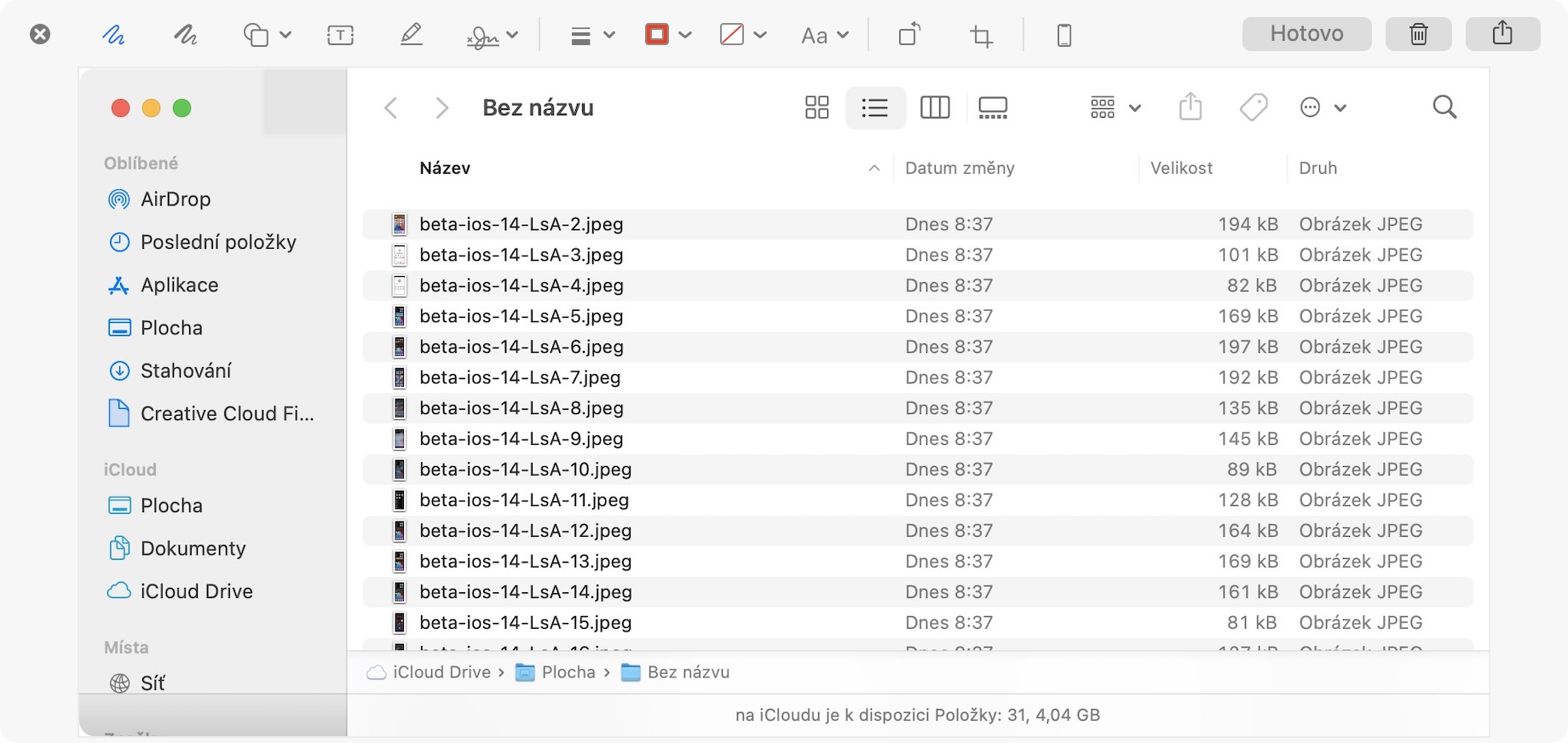
Task: Click the Hotovo button
Action: [x=1307, y=34]
